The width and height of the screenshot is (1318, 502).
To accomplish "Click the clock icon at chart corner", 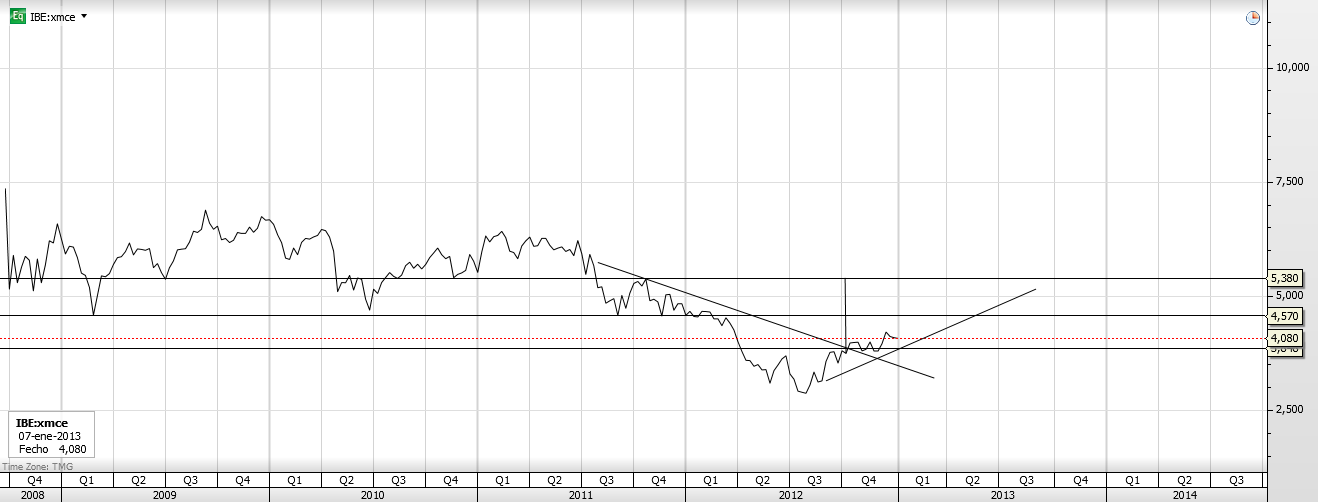I will click(1253, 18).
